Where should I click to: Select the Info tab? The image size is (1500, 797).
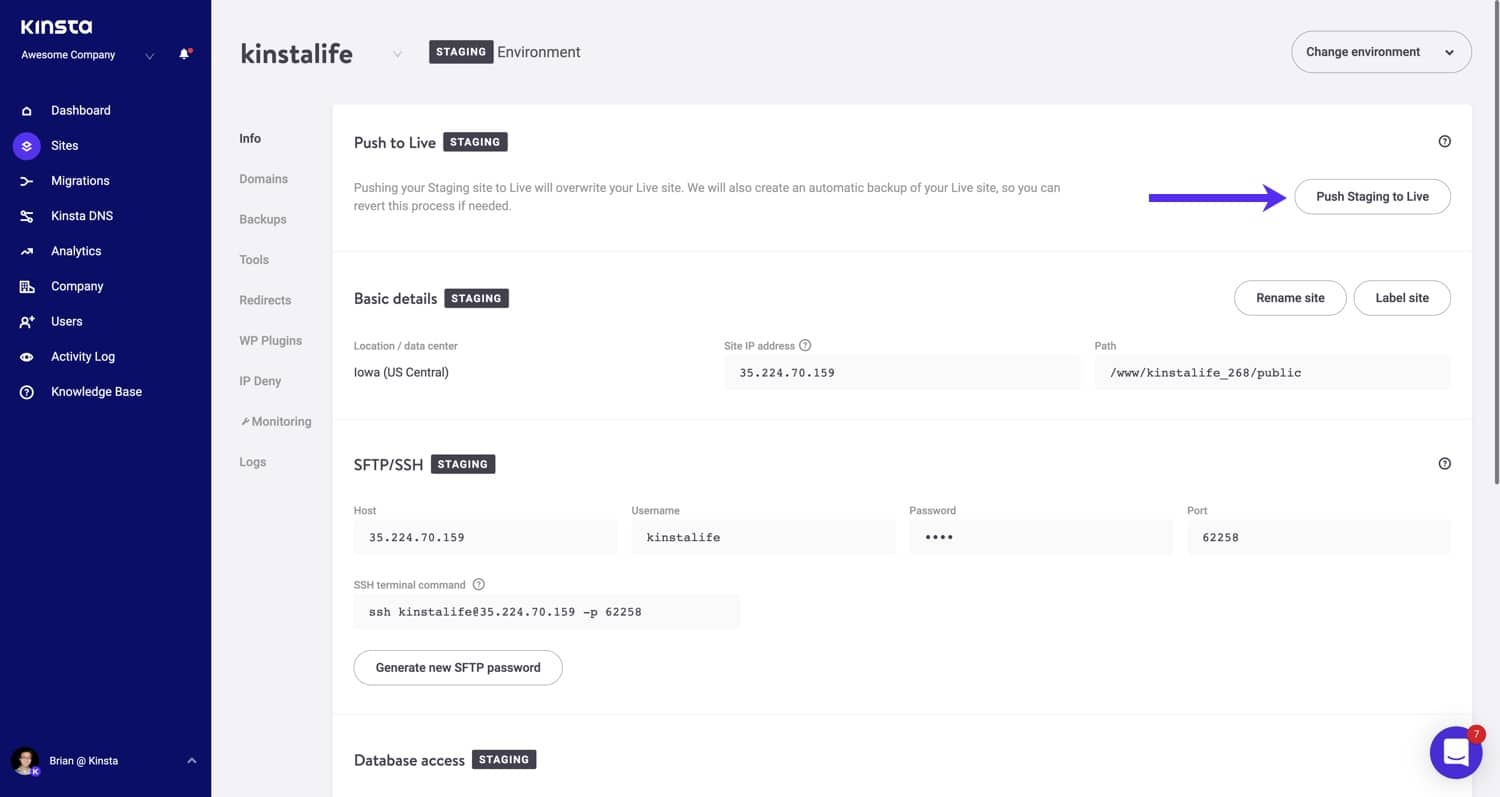pos(250,139)
